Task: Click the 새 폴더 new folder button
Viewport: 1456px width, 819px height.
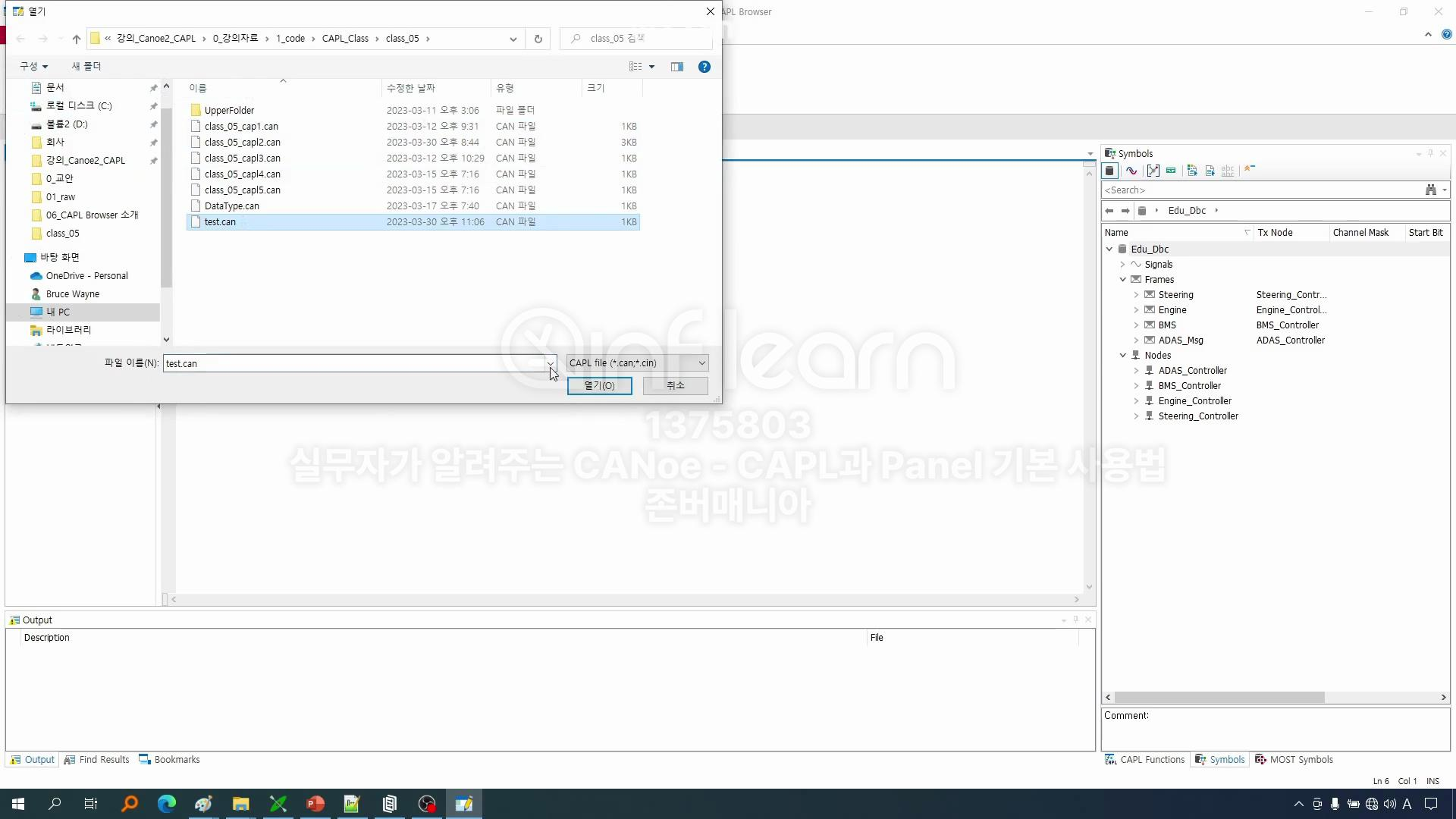Action: (86, 67)
